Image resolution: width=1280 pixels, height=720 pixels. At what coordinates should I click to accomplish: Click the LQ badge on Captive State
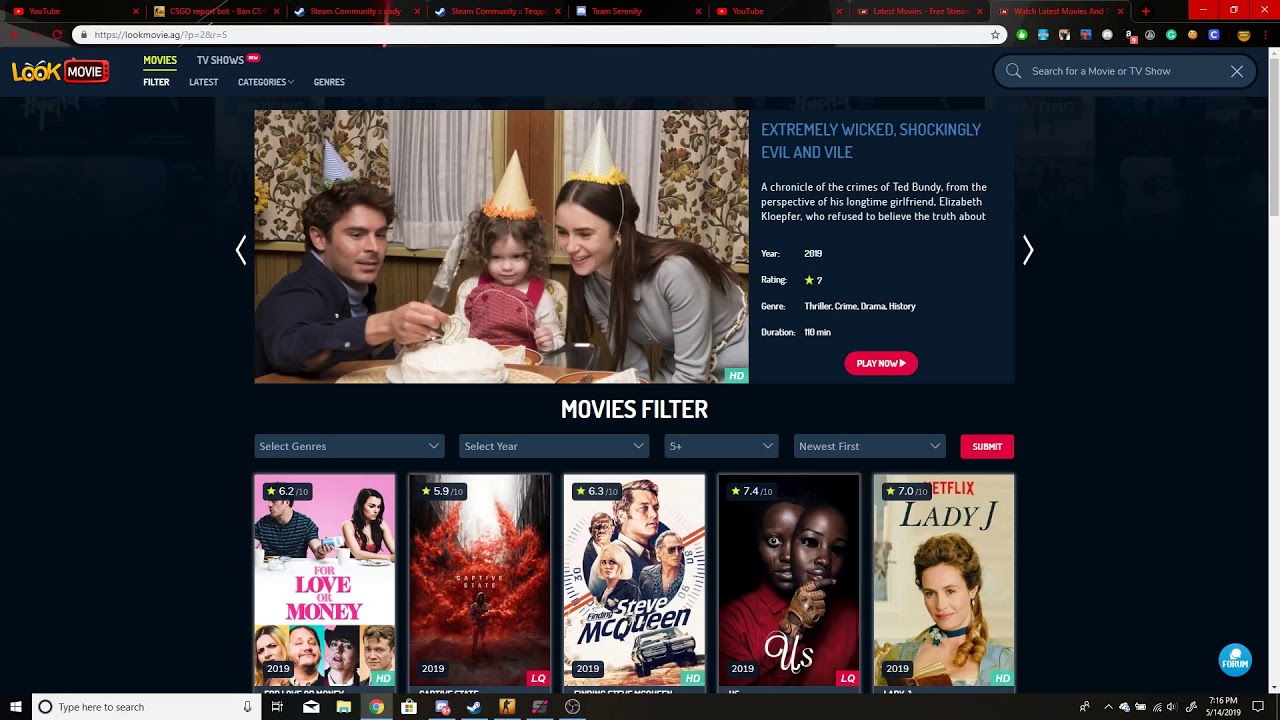pyautogui.click(x=538, y=678)
